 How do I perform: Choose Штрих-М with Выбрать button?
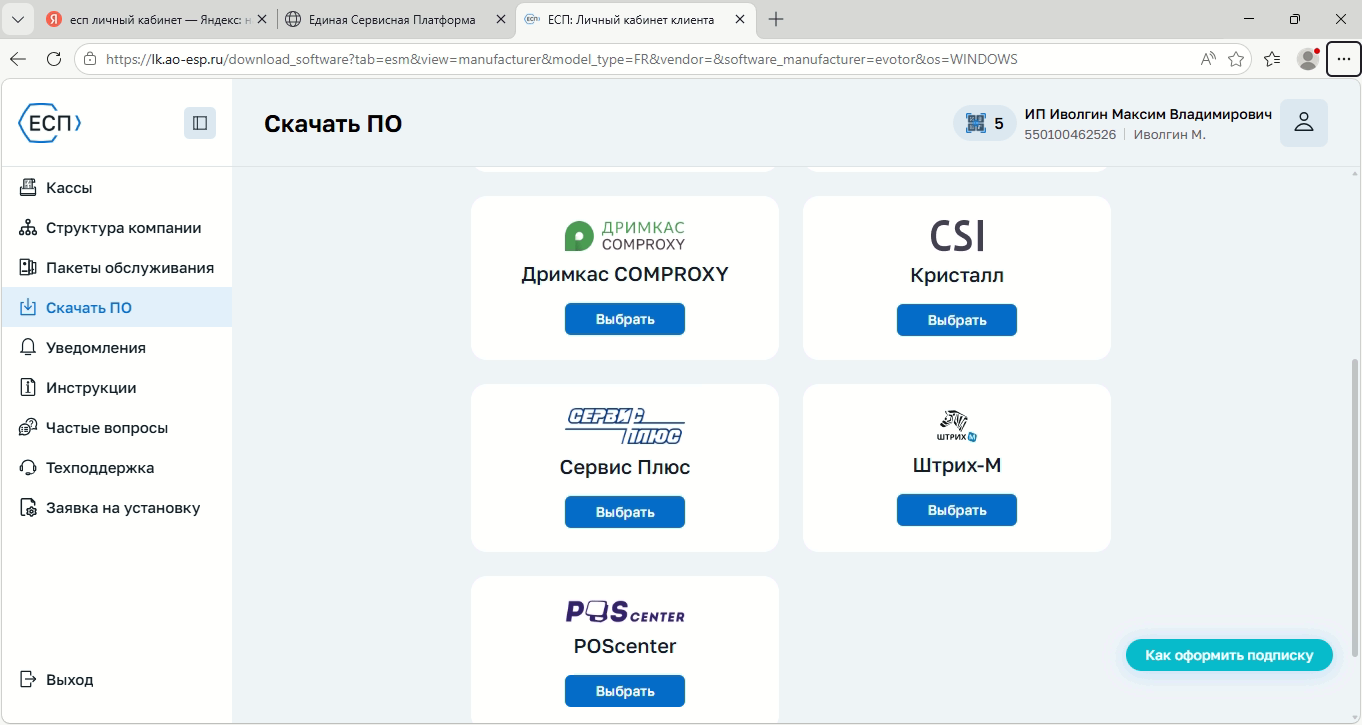tap(957, 510)
